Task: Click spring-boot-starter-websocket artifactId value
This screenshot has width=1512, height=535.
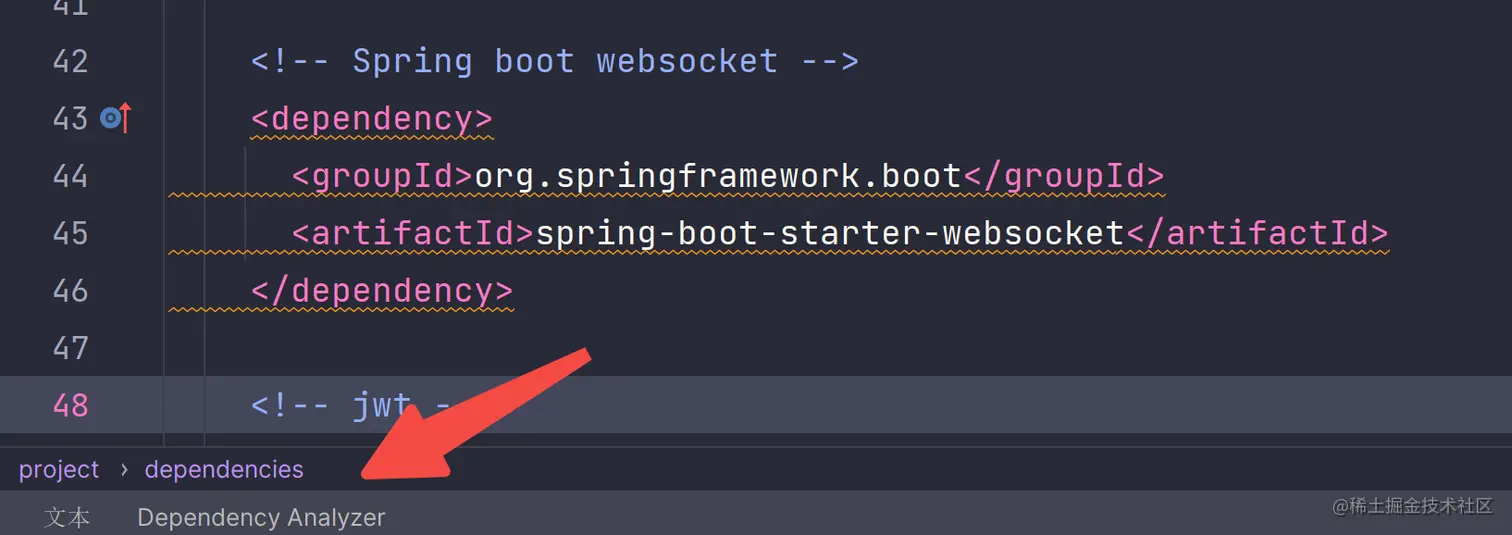Action: click(830, 233)
